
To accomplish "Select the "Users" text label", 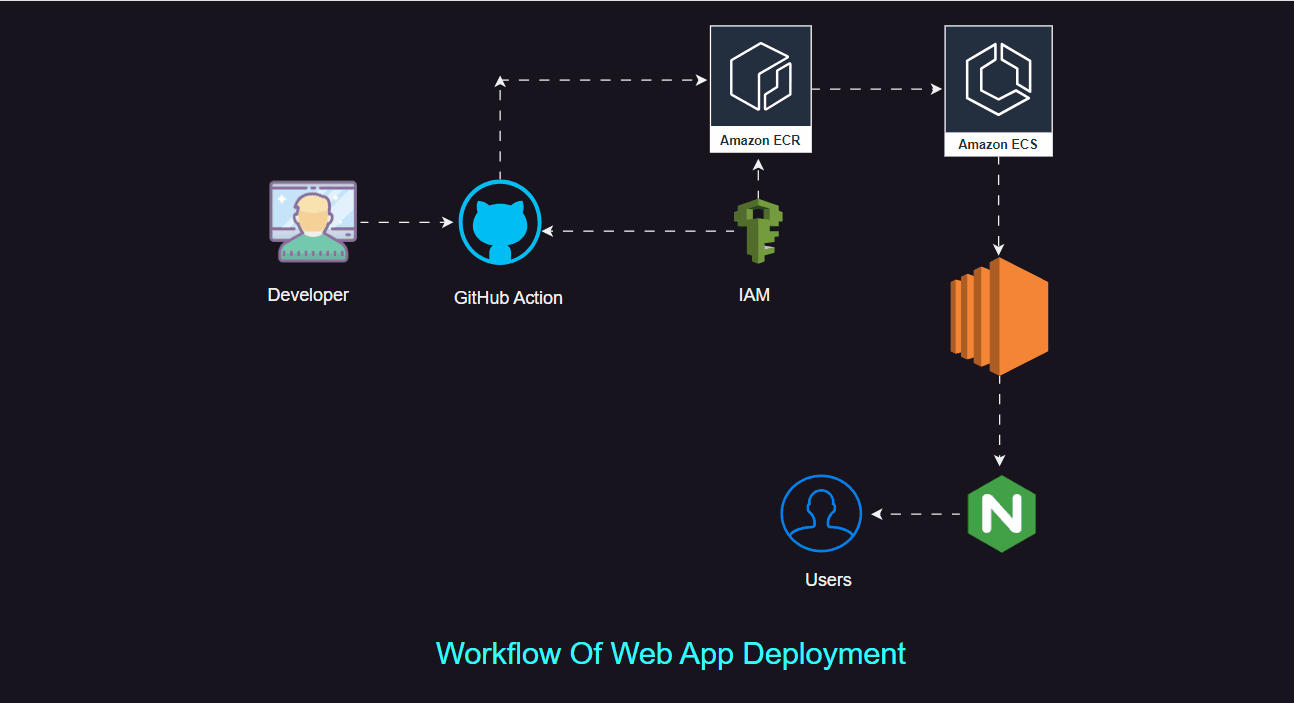I will click(x=828, y=580).
